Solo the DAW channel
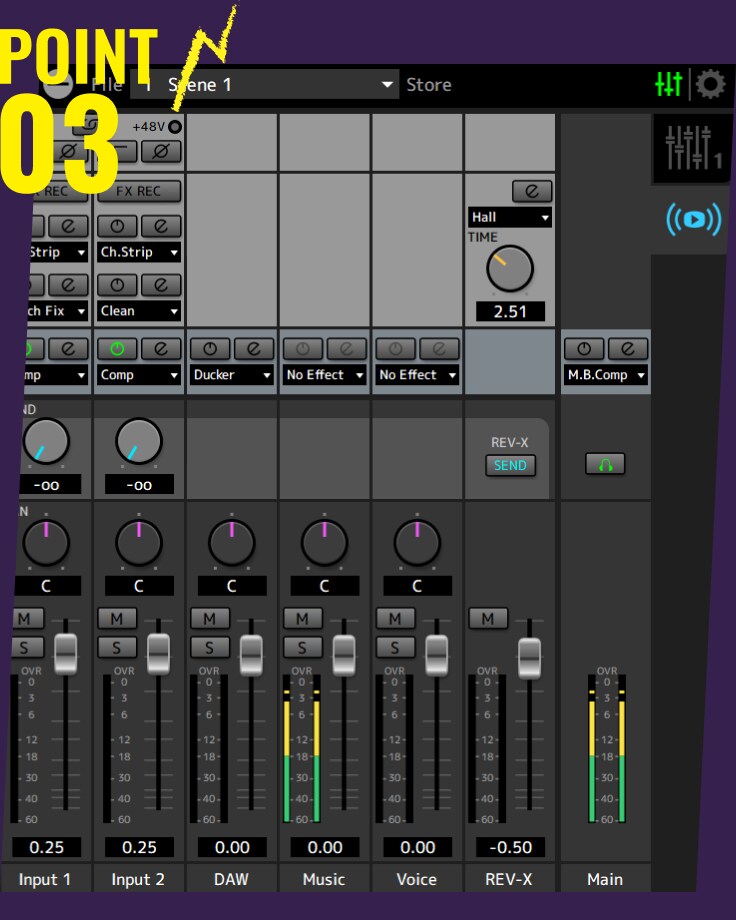 click(210, 648)
